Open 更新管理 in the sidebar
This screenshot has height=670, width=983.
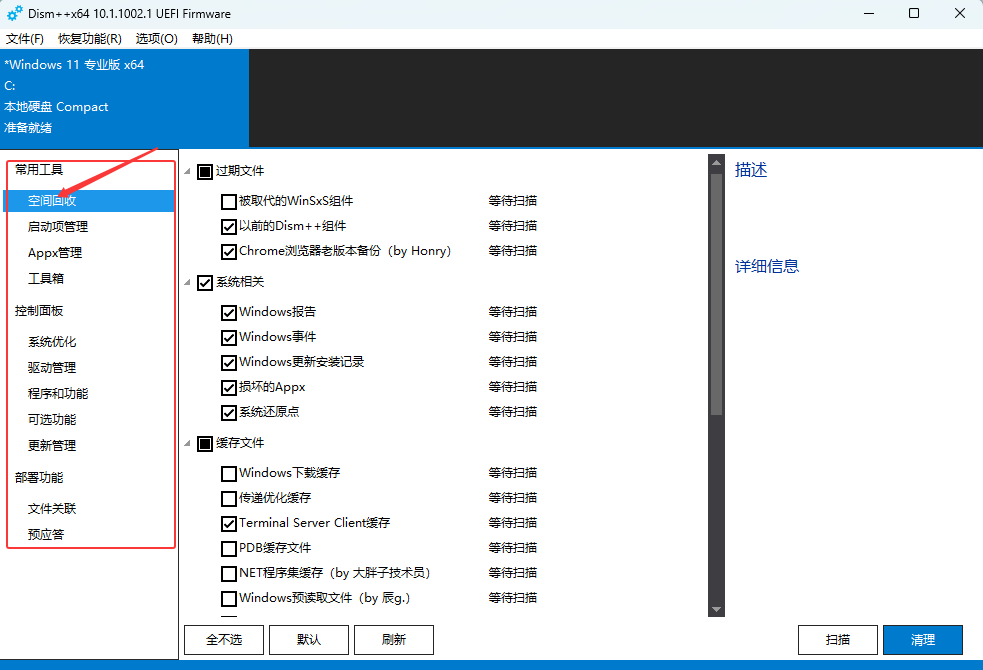[52, 446]
